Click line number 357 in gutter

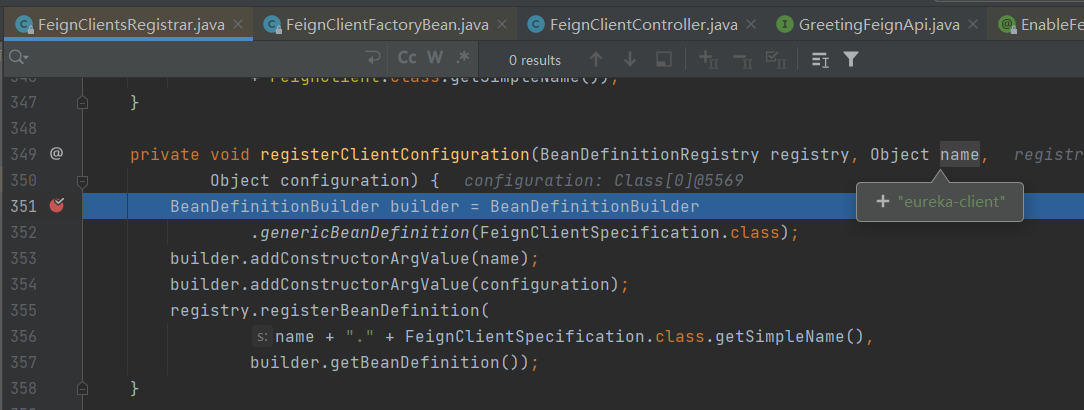[x=24, y=362]
